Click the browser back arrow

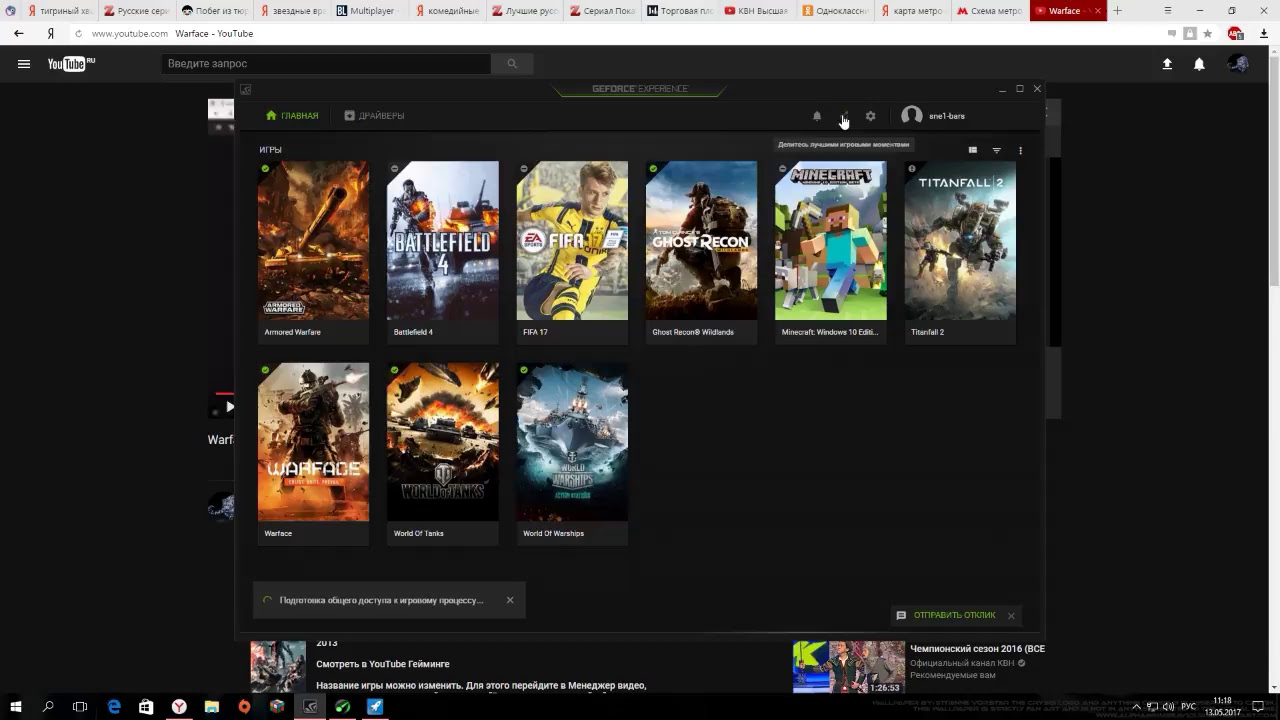click(18, 33)
